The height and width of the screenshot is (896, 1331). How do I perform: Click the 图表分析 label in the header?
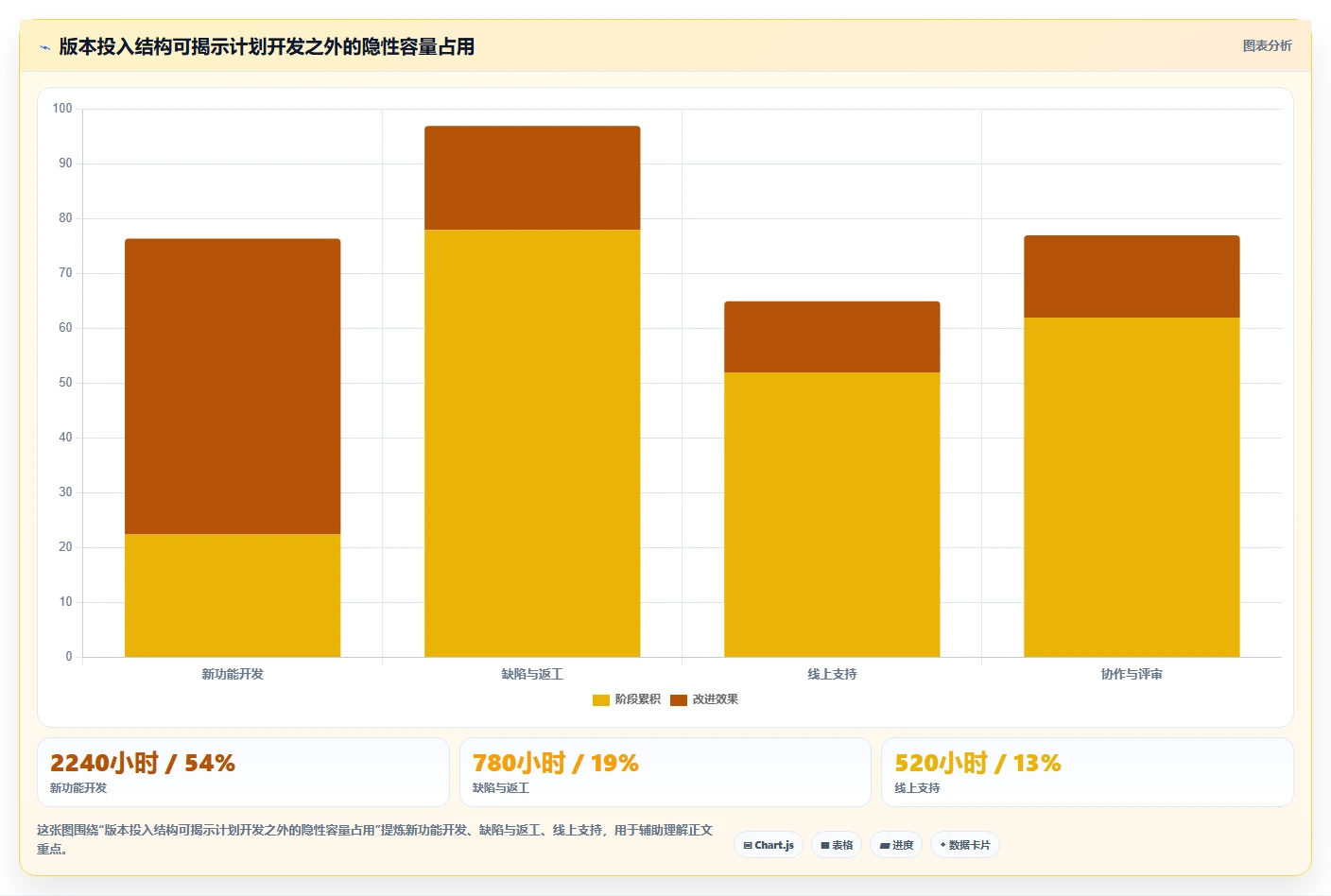tap(1267, 45)
